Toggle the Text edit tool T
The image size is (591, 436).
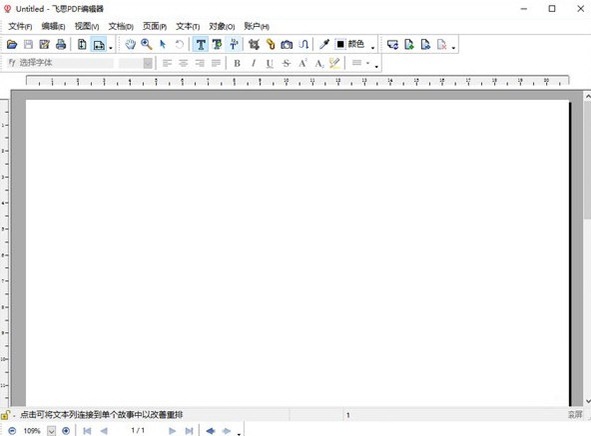coord(201,44)
